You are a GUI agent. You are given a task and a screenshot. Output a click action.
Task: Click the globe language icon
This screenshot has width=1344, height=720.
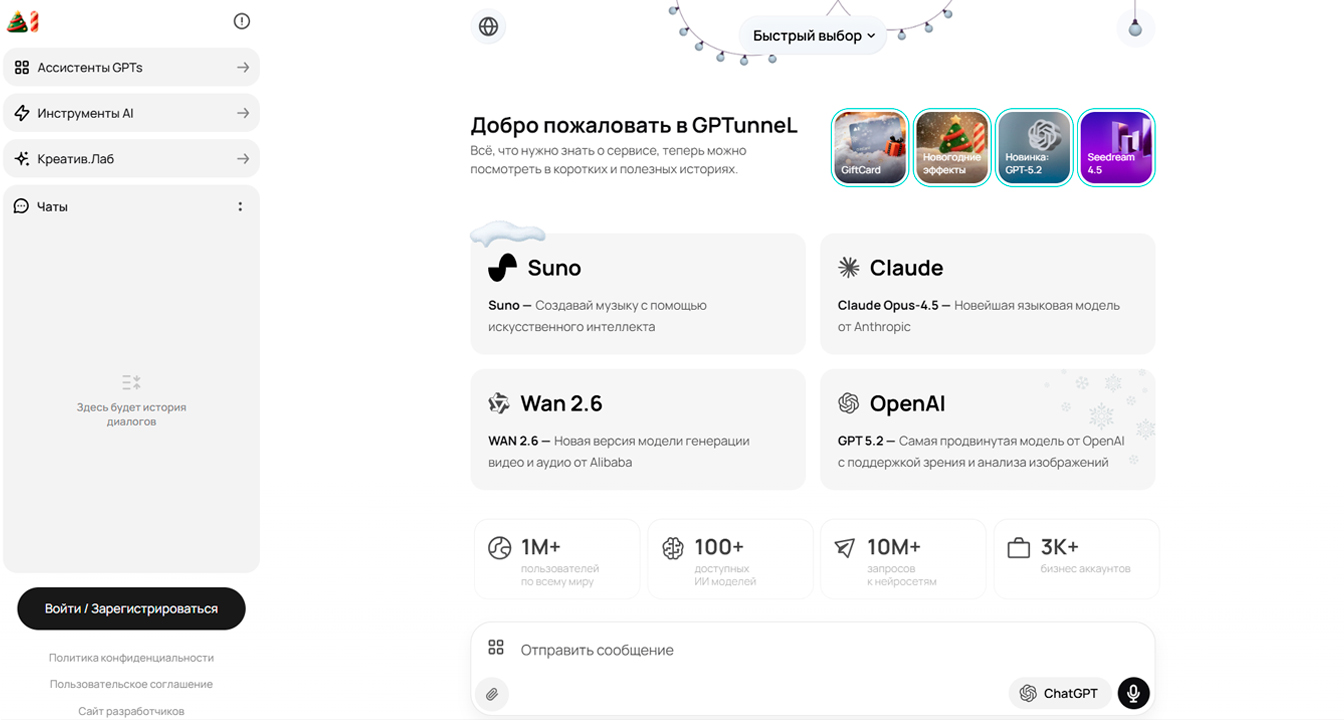pos(488,27)
